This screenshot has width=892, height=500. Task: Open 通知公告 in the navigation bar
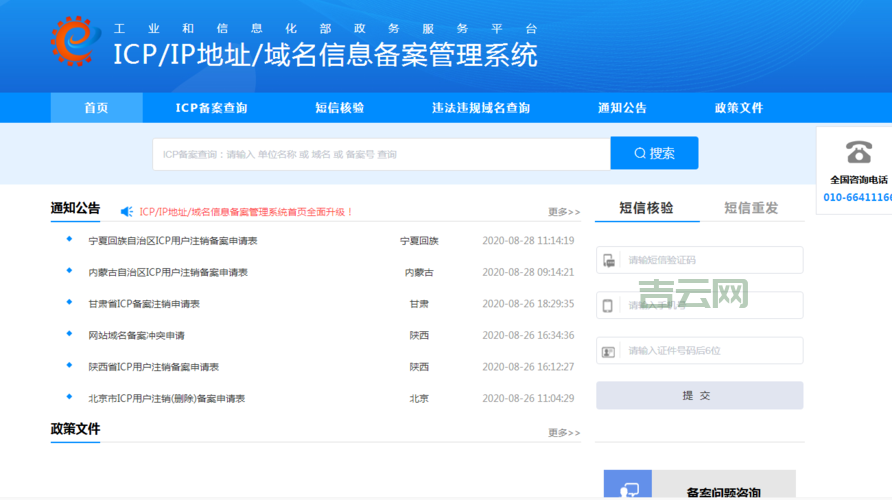[x=622, y=108]
